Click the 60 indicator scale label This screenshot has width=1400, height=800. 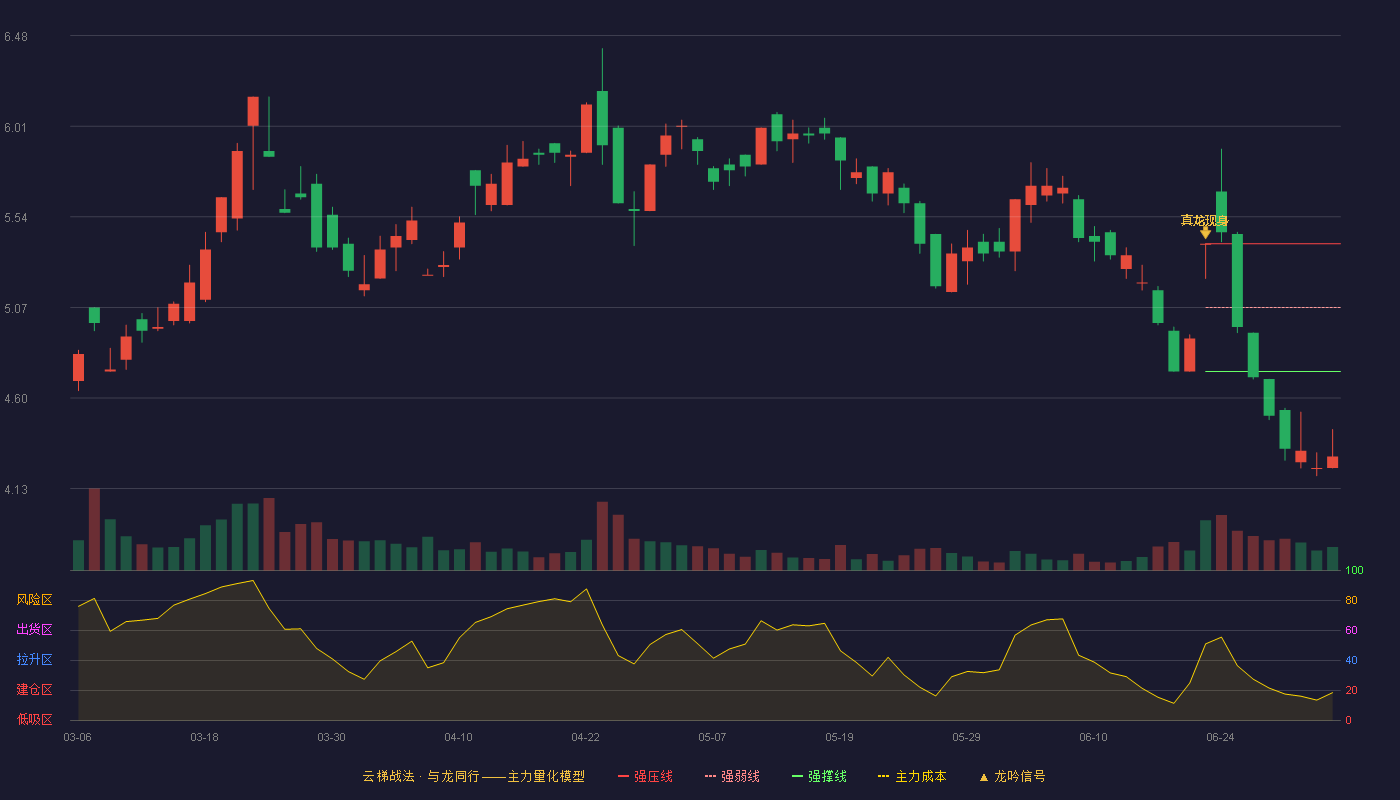tap(1351, 631)
